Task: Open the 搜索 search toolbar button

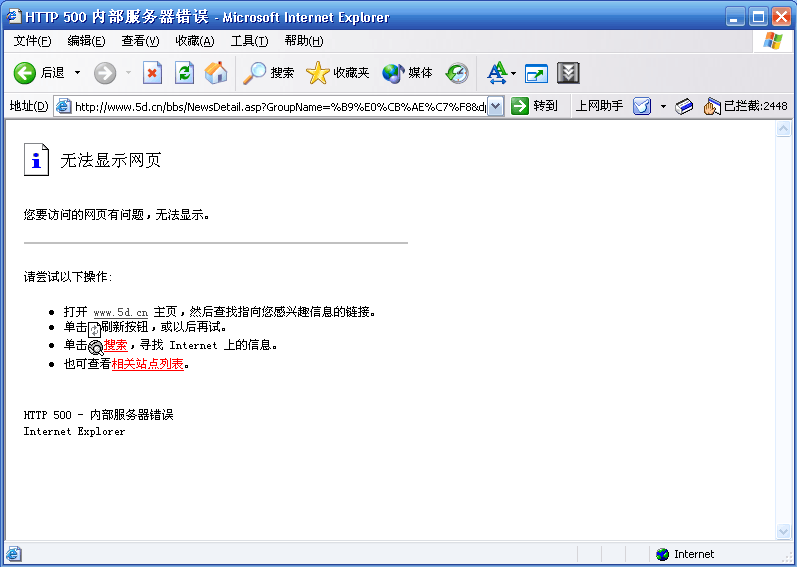Action: click(268, 73)
